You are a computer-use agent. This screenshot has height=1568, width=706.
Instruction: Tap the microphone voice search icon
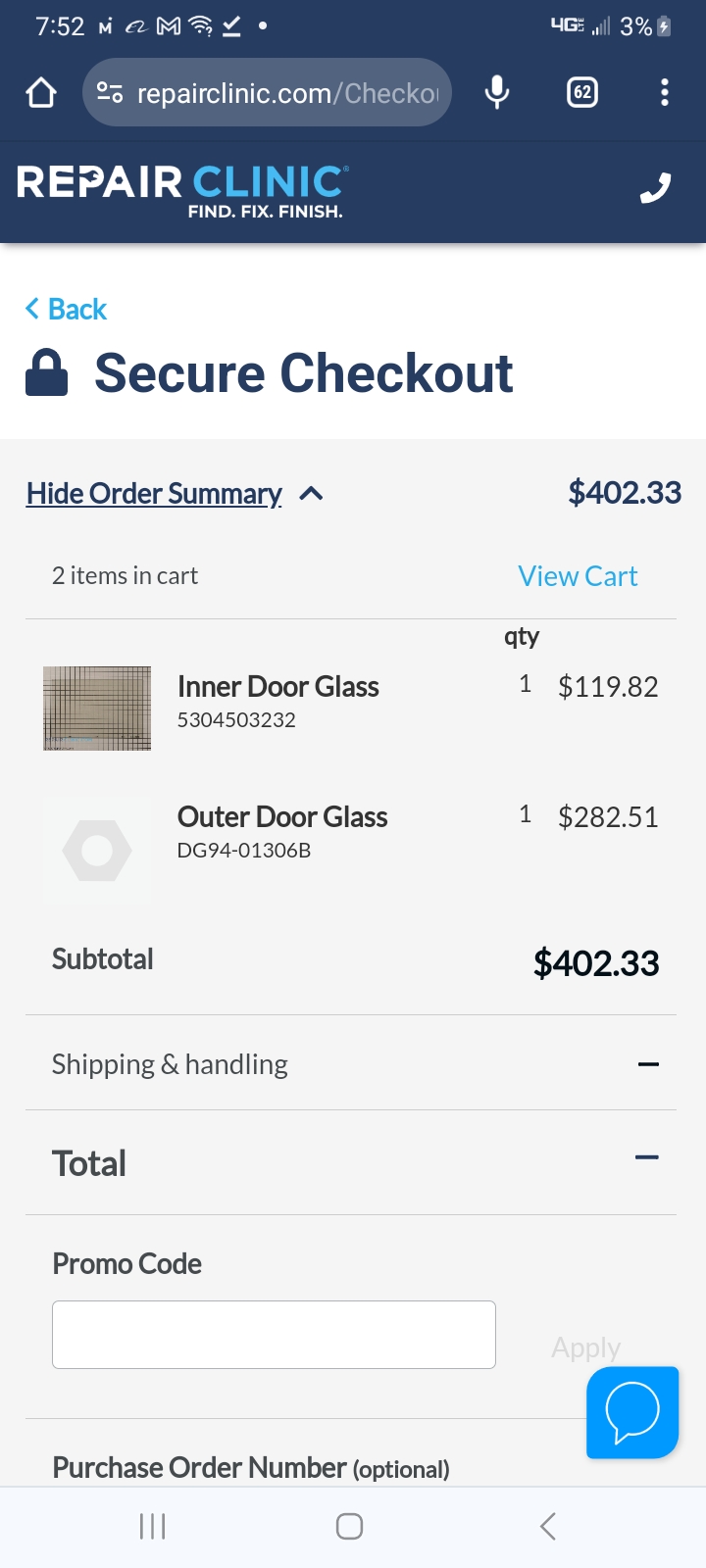497,92
